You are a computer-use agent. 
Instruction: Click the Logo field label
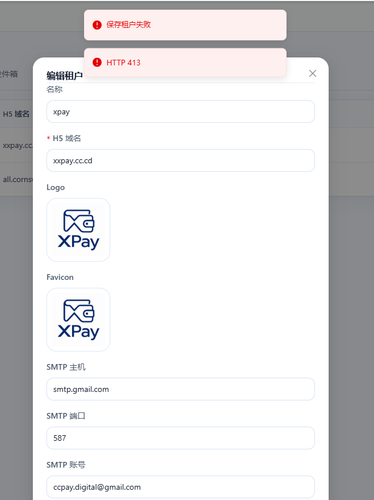pyautogui.click(x=56, y=187)
